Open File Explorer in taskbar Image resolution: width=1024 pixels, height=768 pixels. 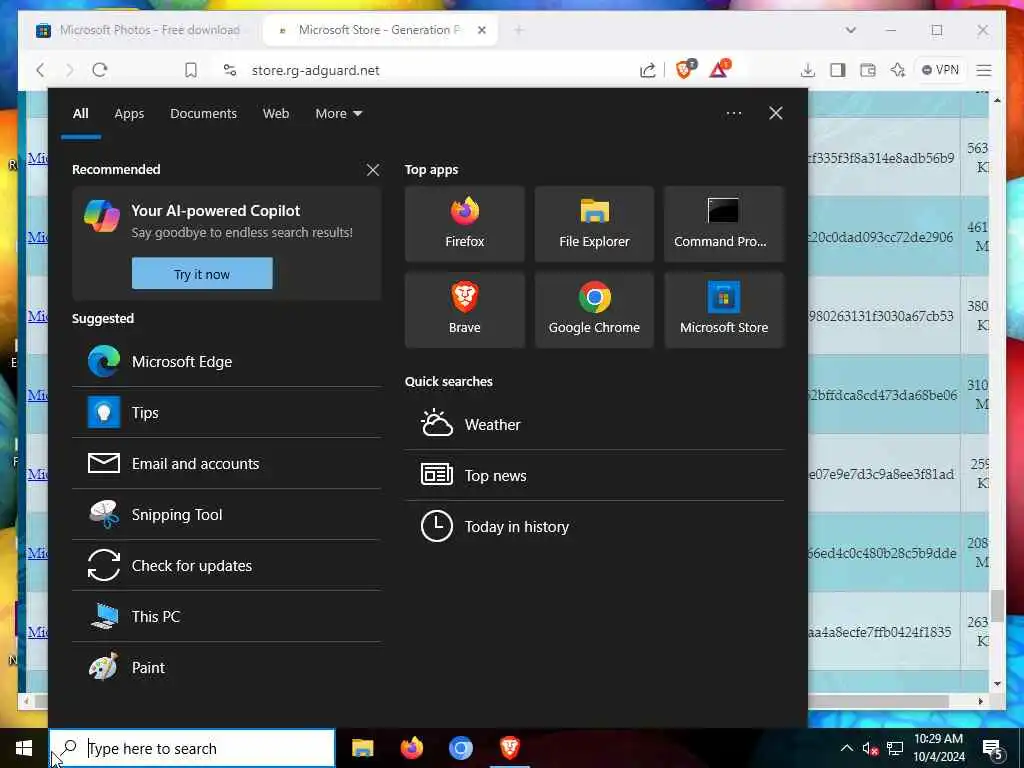[362, 748]
